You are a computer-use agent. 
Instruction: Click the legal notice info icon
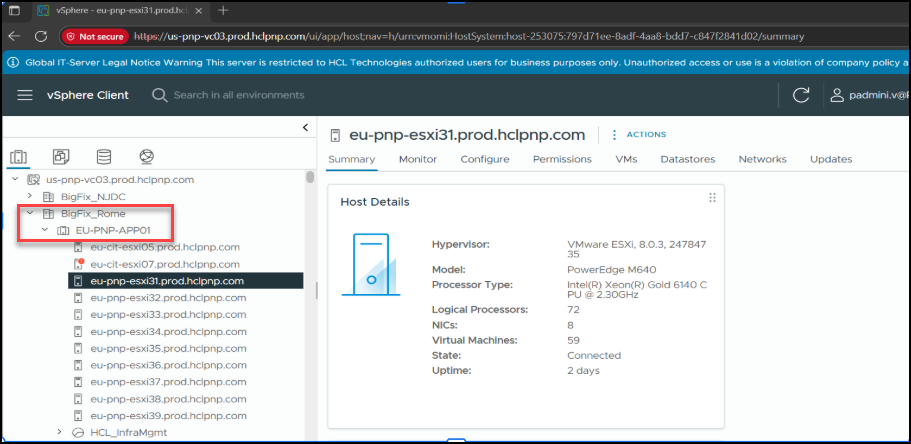pos(13,62)
